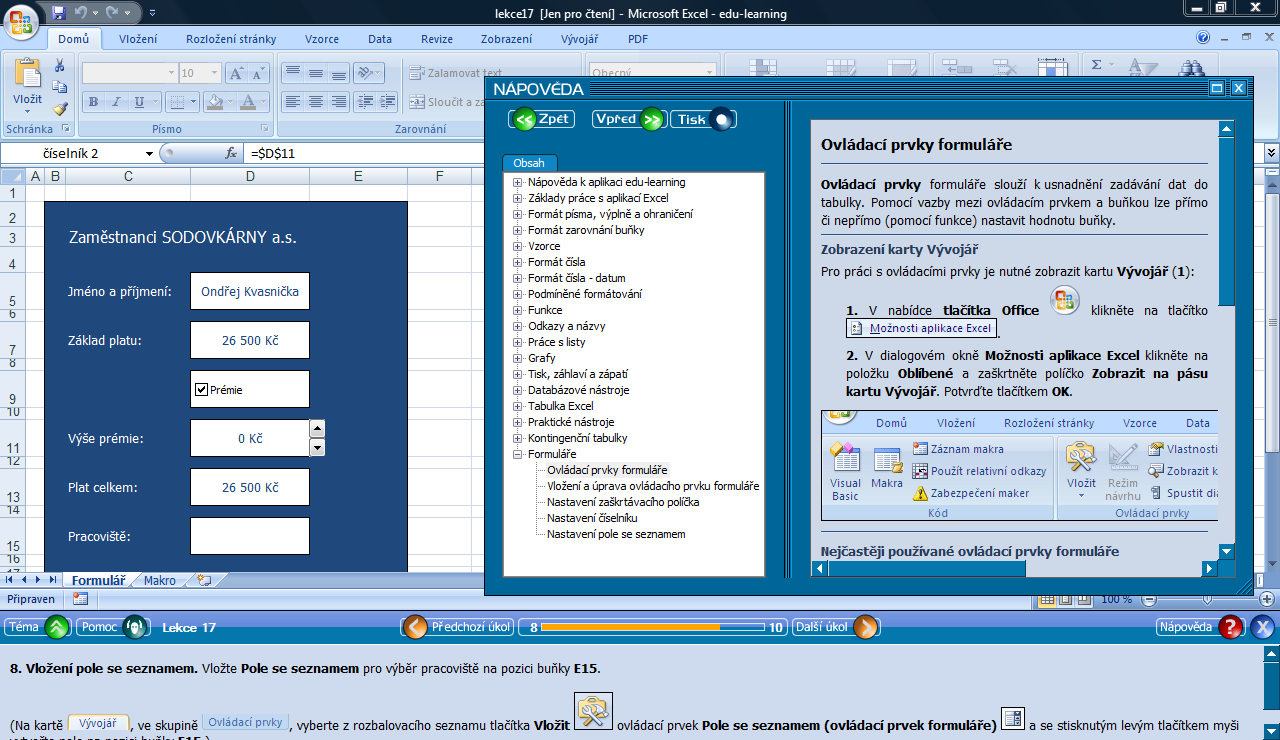Image resolution: width=1280 pixels, height=740 pixels.
Task: Expand the formula bar
Action: click(1271, 153)
